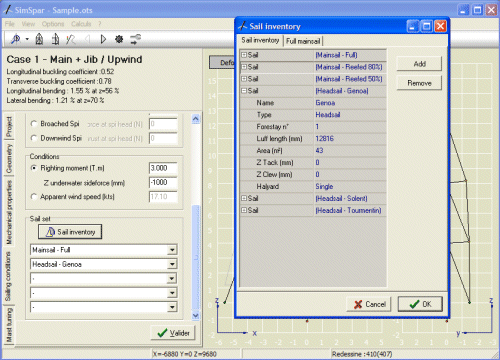500x360 pixels.
Task: Select the front view boat icon
Action: click(39, 39)
